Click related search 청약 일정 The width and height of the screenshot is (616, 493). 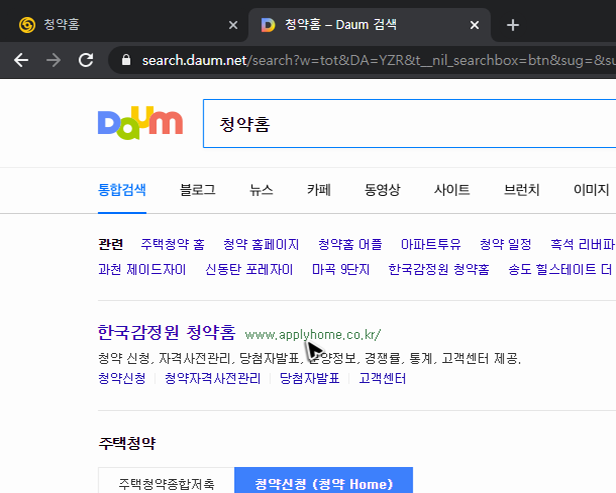click(506, 244)
